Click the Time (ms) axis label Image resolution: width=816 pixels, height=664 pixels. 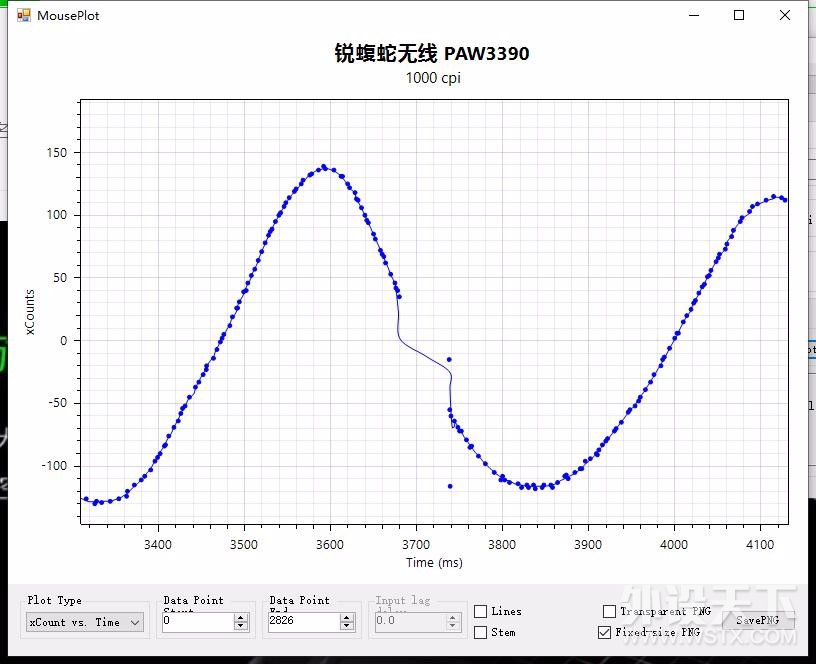tap(435, 563)
